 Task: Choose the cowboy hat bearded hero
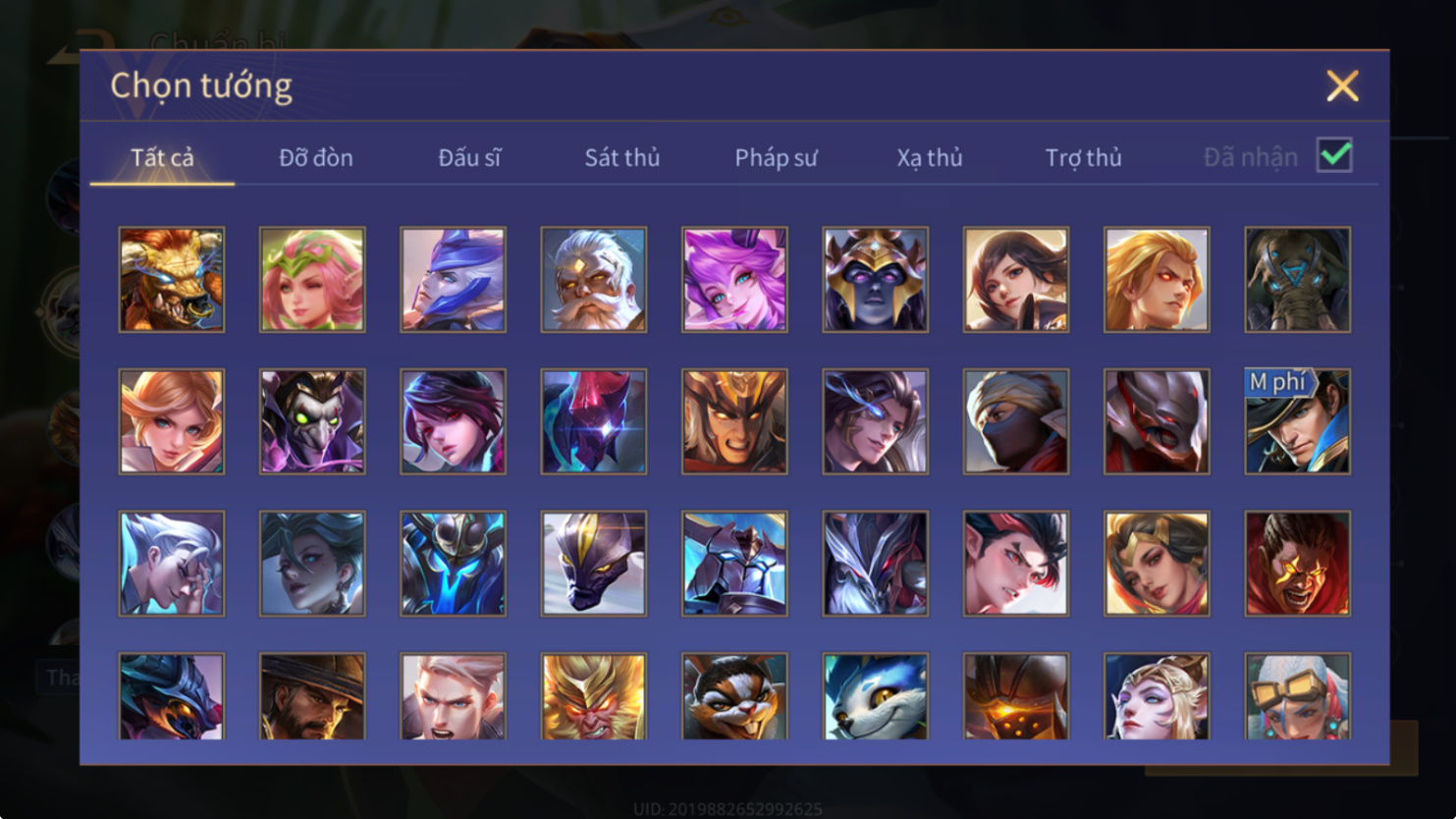click(x=312, y=696)
